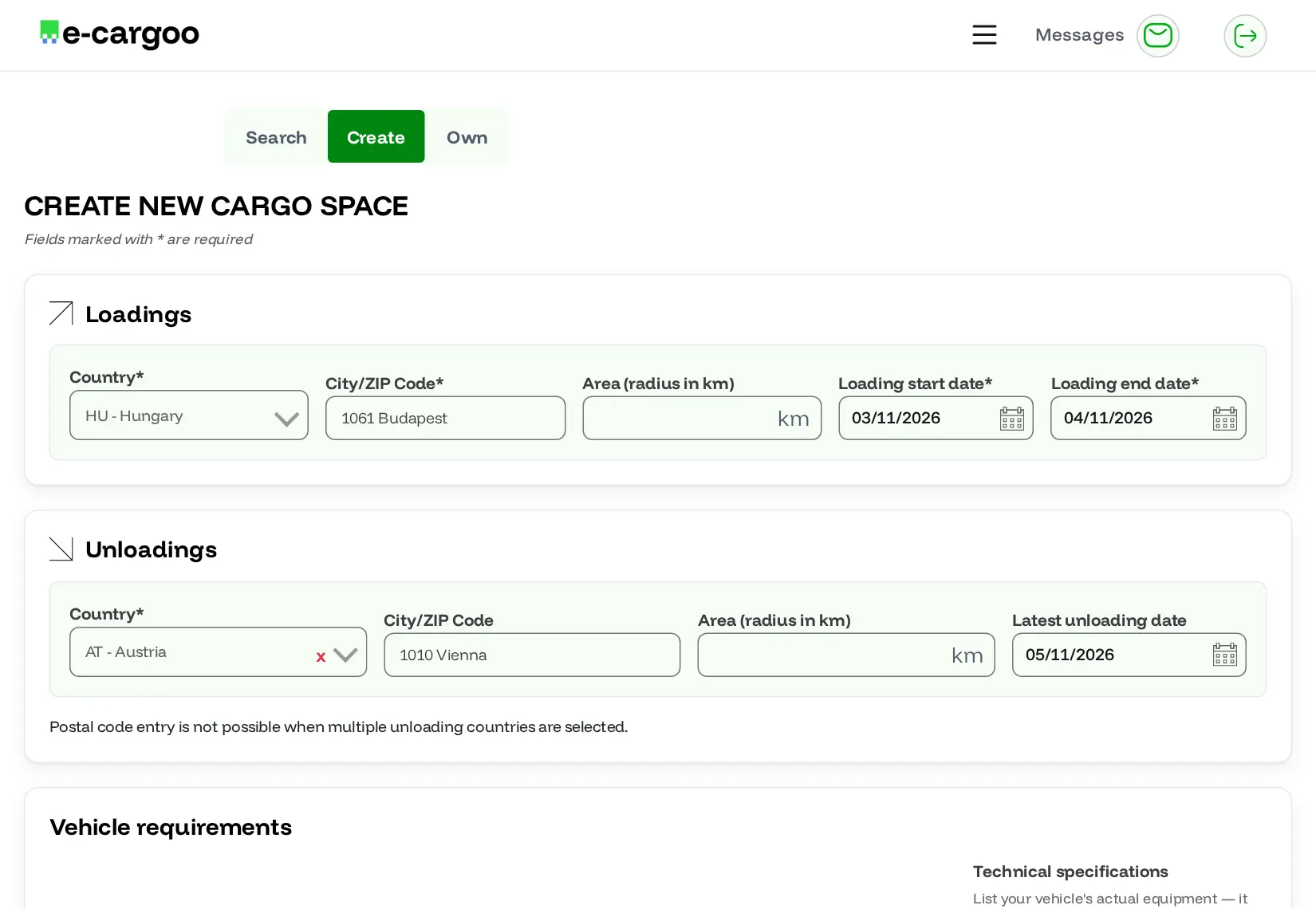
Task: Open calendar for Loading start date
Action: [x=1012, y=418]
